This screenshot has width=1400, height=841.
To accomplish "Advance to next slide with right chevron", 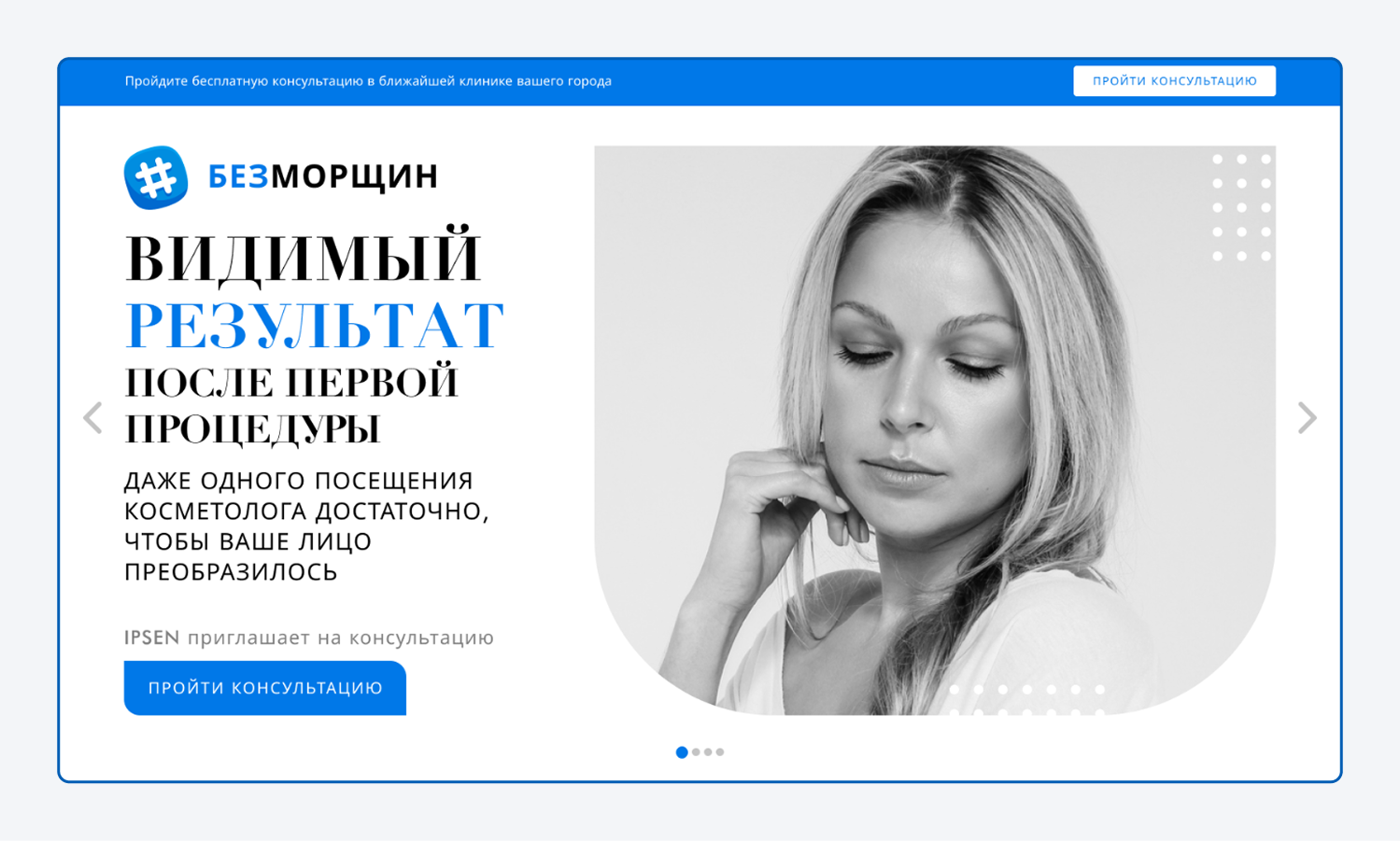I will point(1307,418).
